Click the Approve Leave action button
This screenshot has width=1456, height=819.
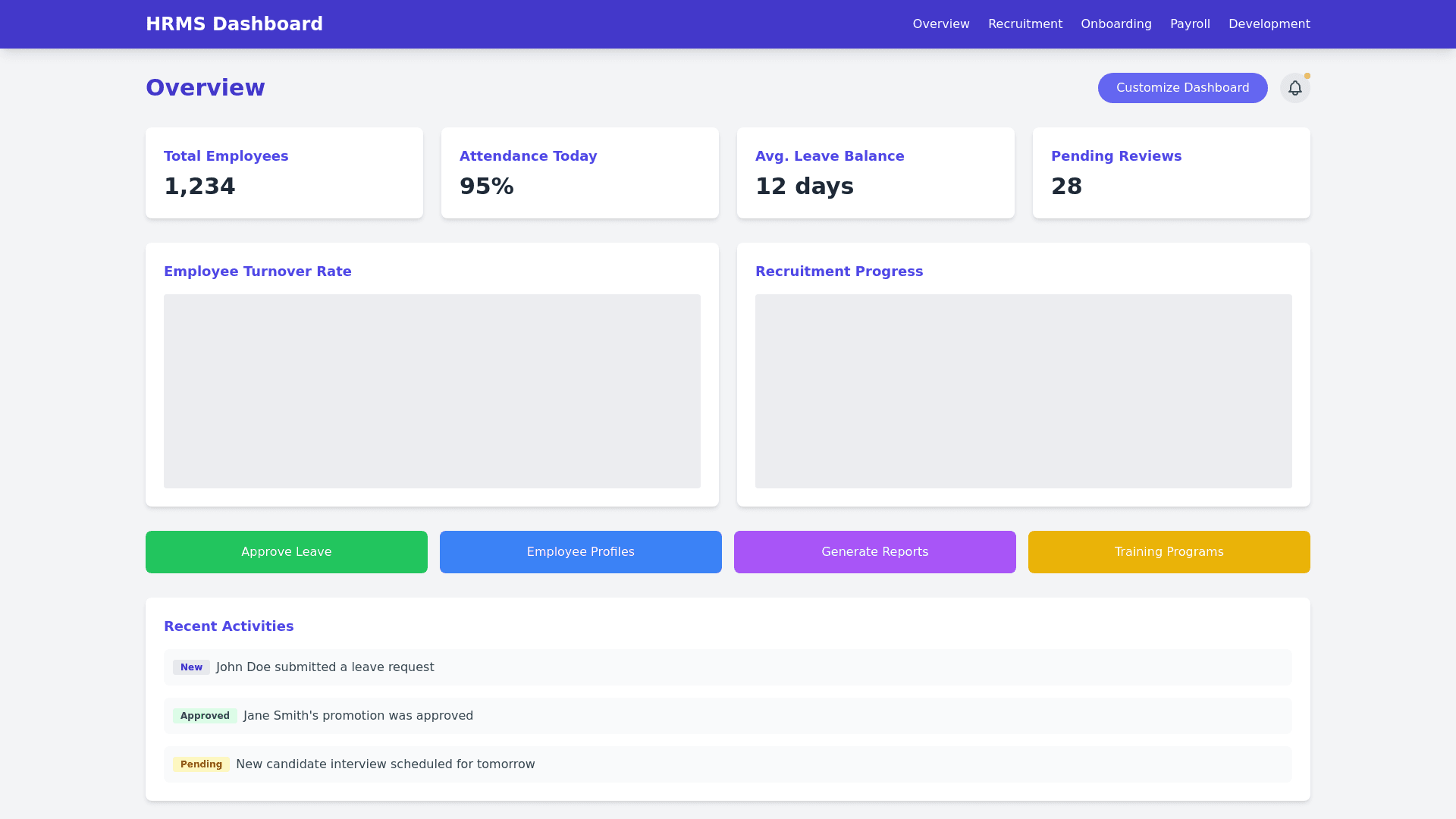click(x=286, y=551)
